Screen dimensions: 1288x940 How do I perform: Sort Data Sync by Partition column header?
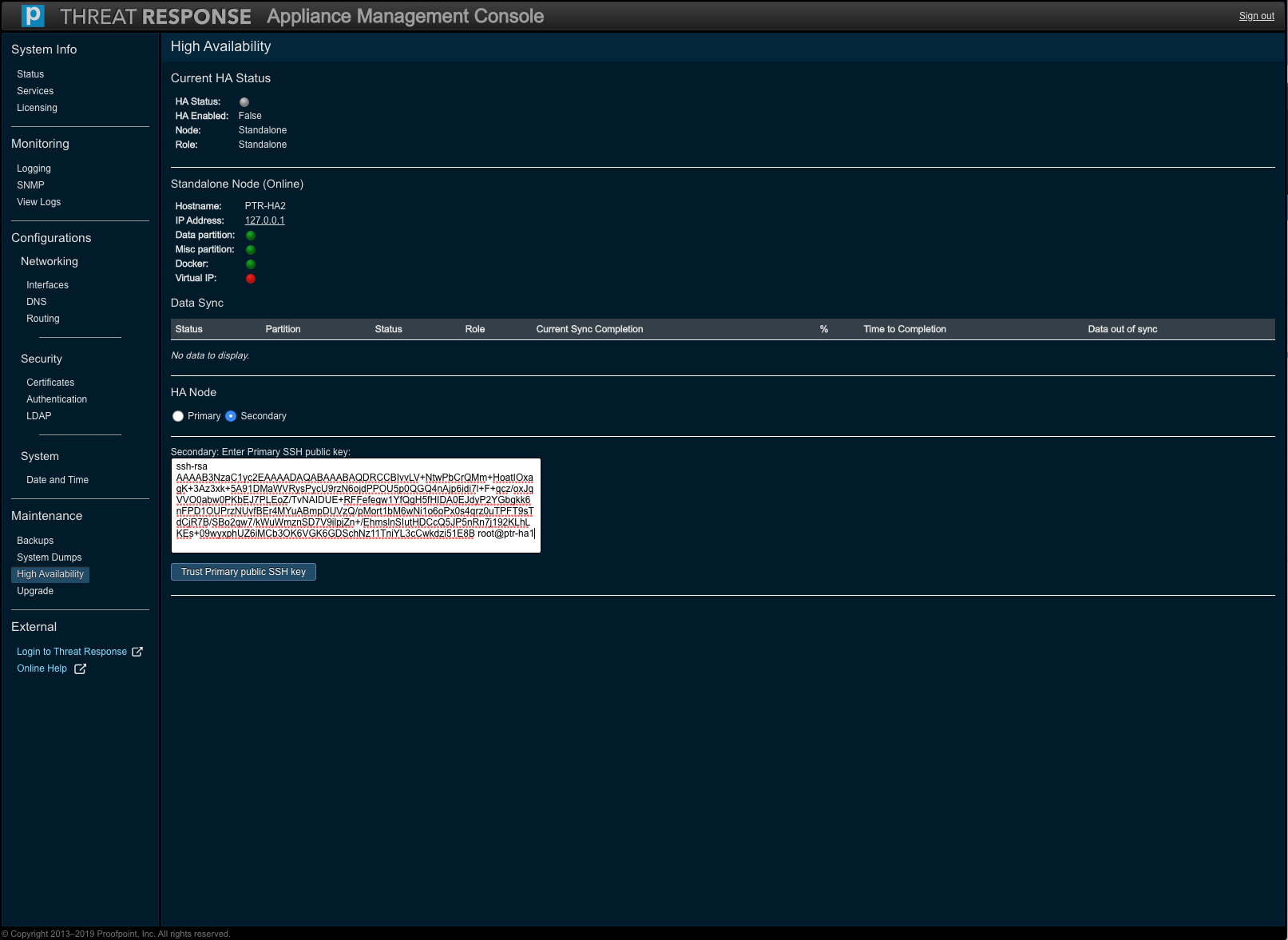click(x=283, y=329)
